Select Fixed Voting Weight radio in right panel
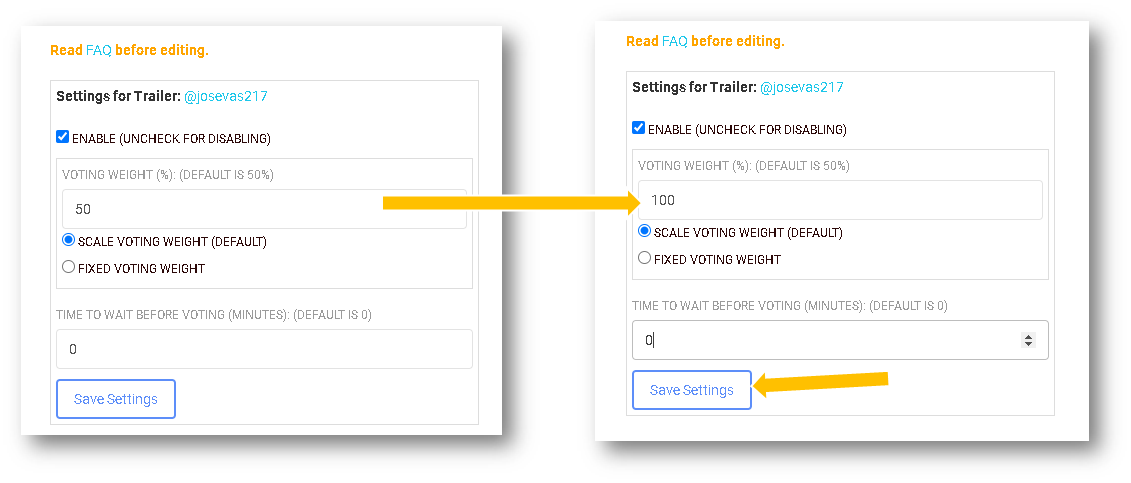1131x483 pixels. coord(645,258)
